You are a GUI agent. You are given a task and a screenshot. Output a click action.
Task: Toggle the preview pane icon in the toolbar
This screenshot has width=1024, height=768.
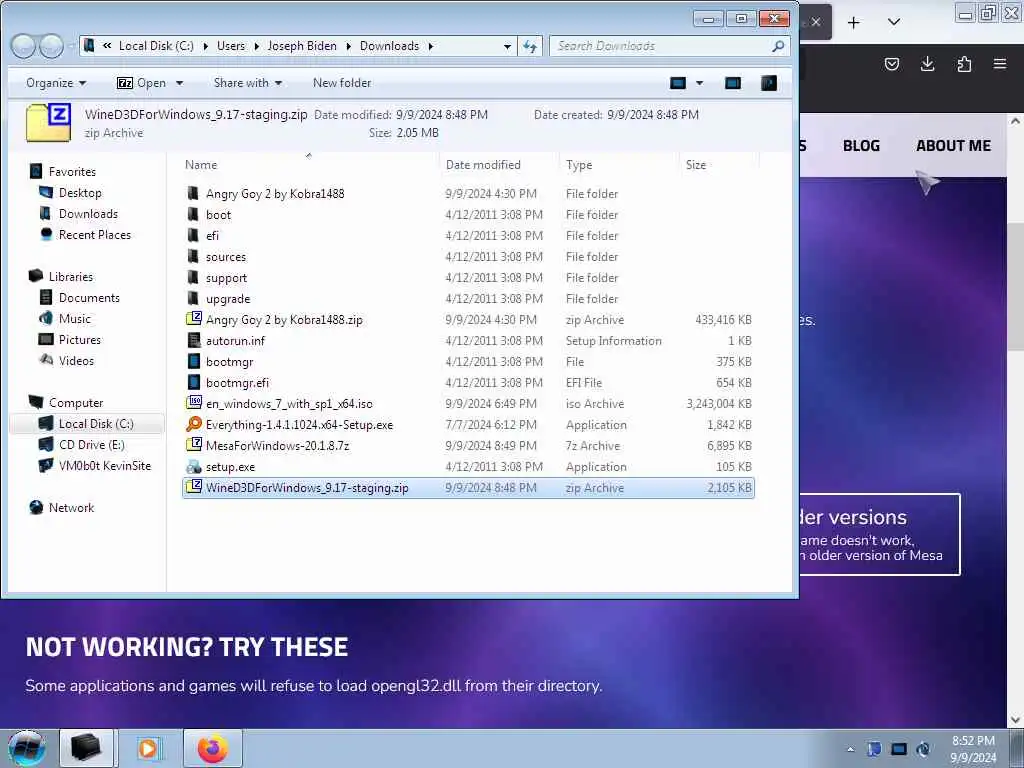point(733,83)
